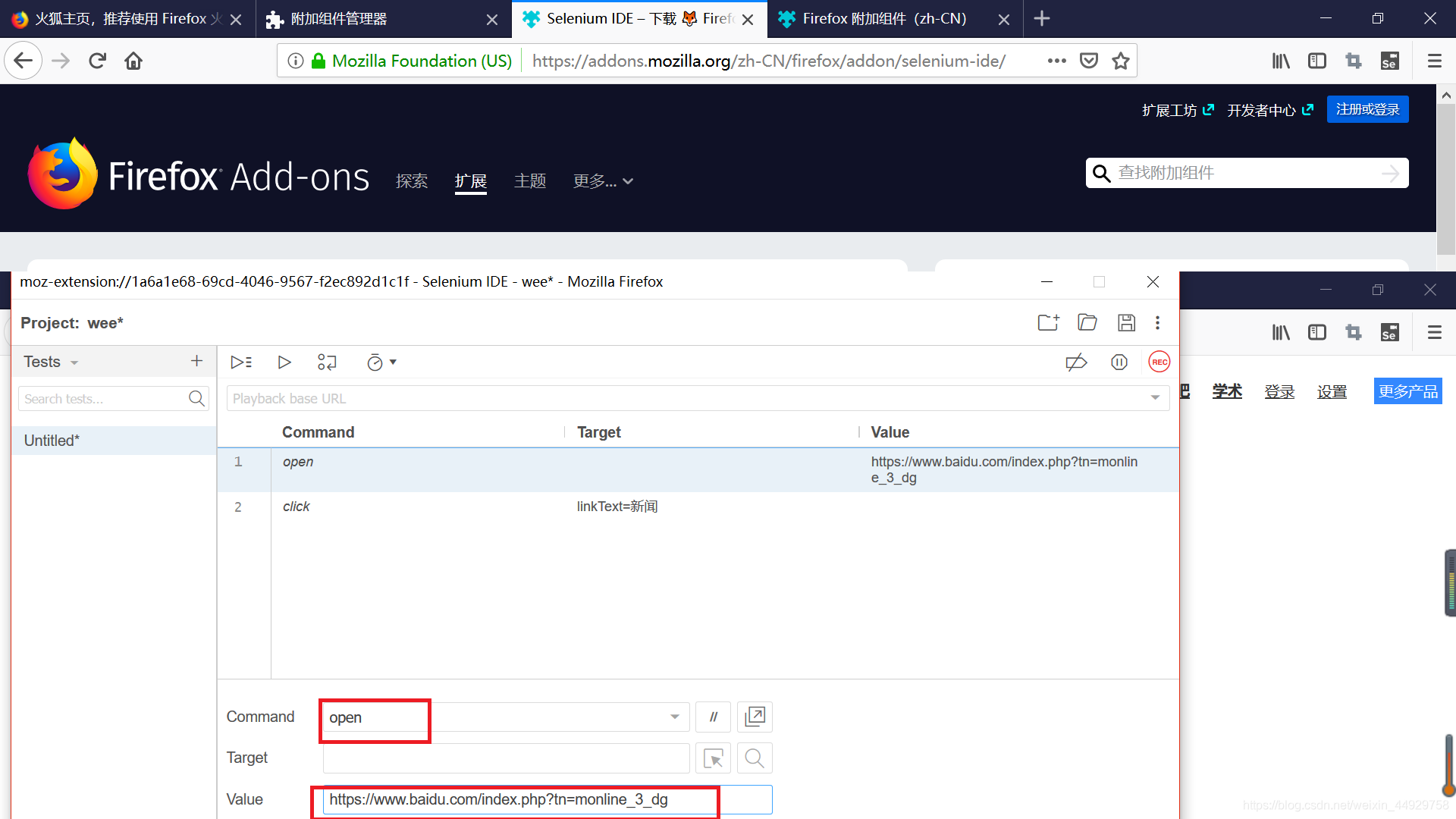The image size is (1456, 819).
Task: Click the Command input field
Action: [506, 717]
